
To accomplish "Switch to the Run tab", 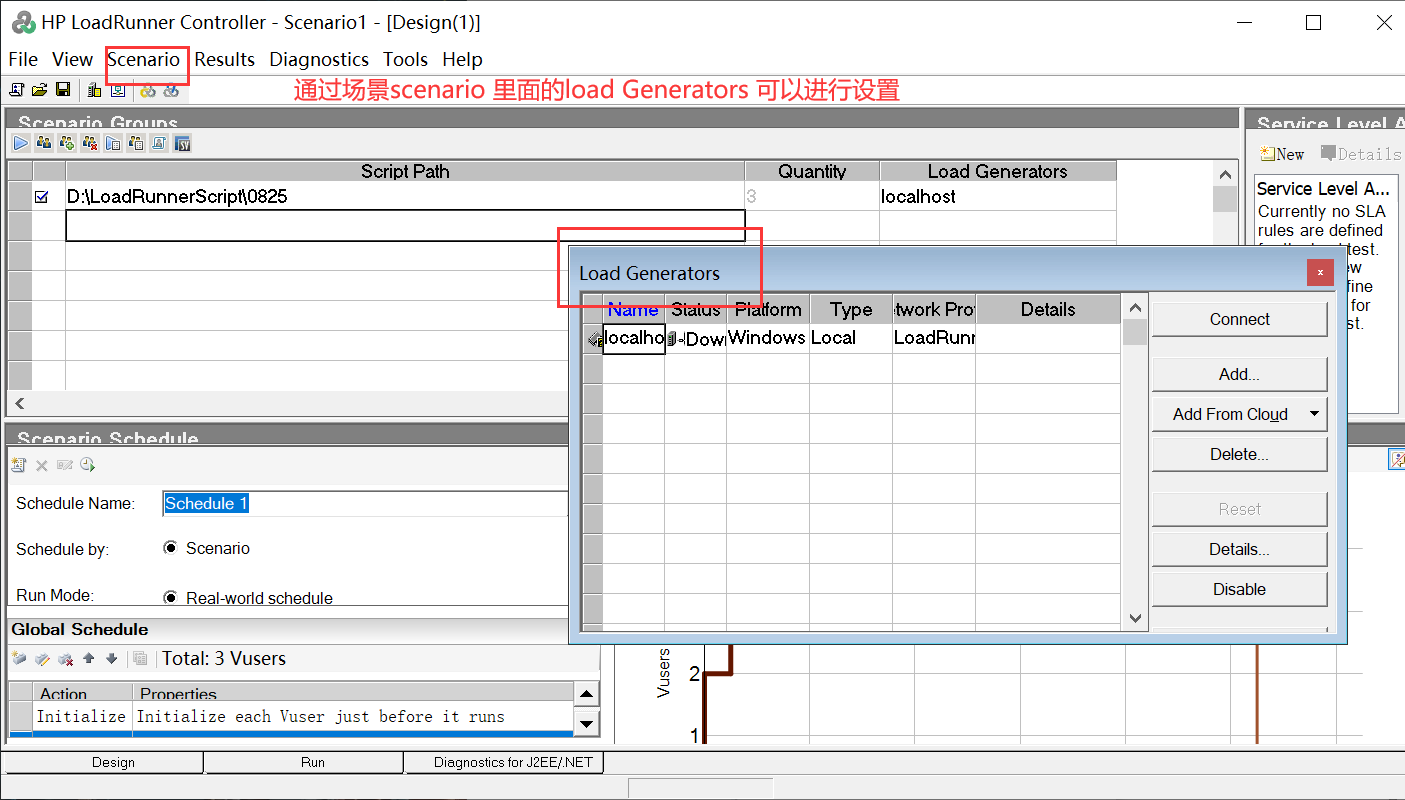I will [313, 762].
